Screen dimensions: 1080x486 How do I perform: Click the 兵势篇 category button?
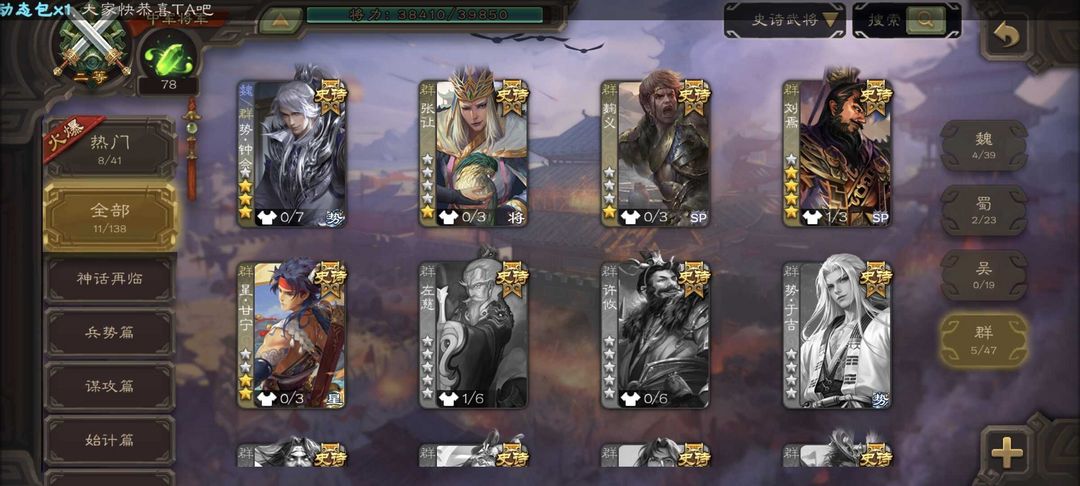pos(110,333)
